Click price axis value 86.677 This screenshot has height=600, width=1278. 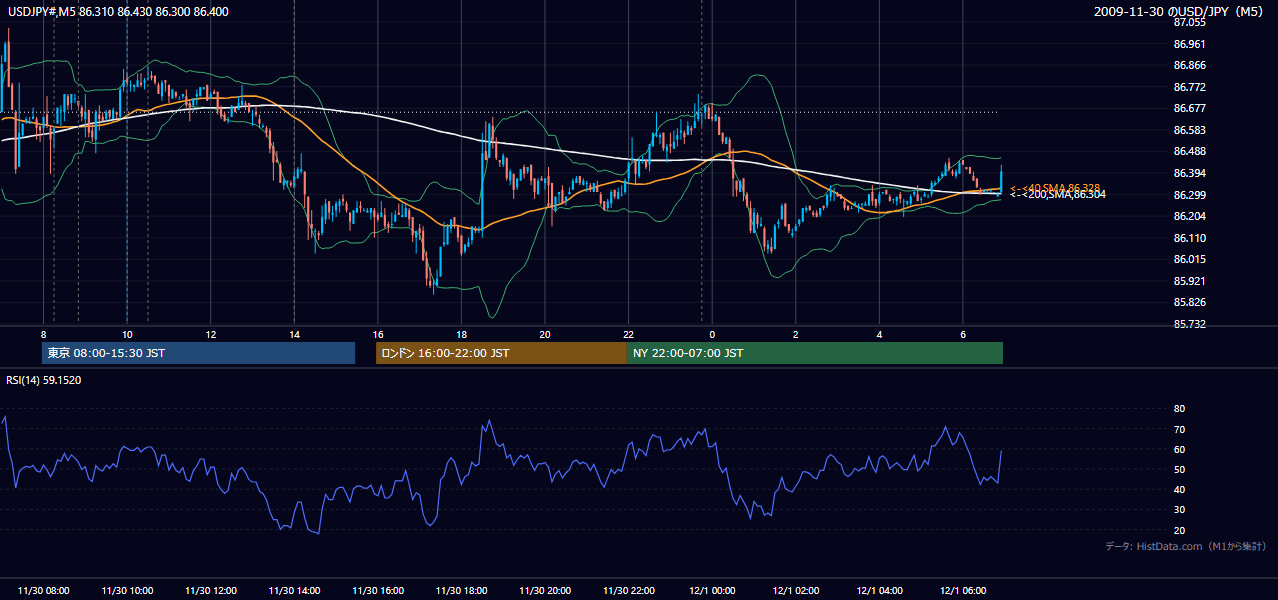tap(1189, 108)
